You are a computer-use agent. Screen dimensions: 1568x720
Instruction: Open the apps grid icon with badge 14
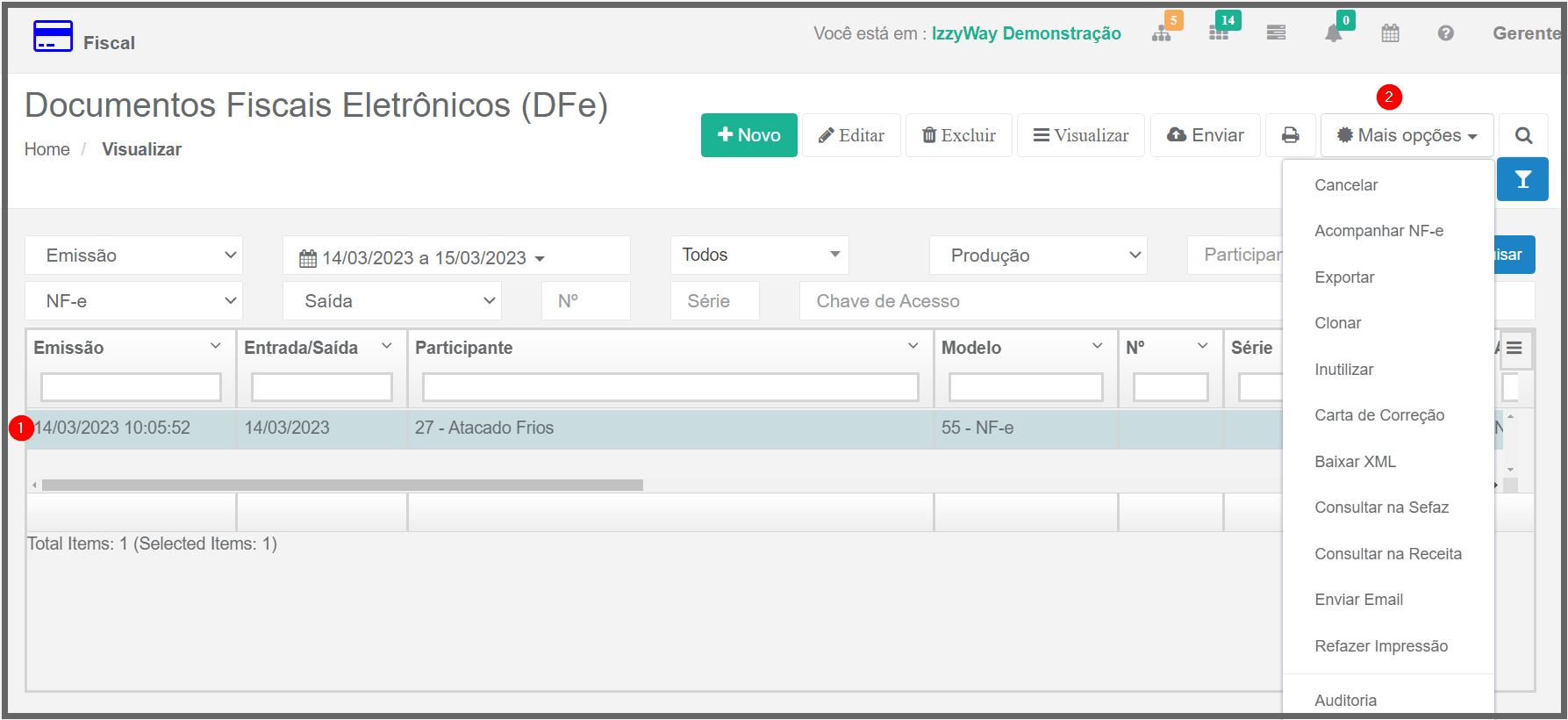(1219, 33)
